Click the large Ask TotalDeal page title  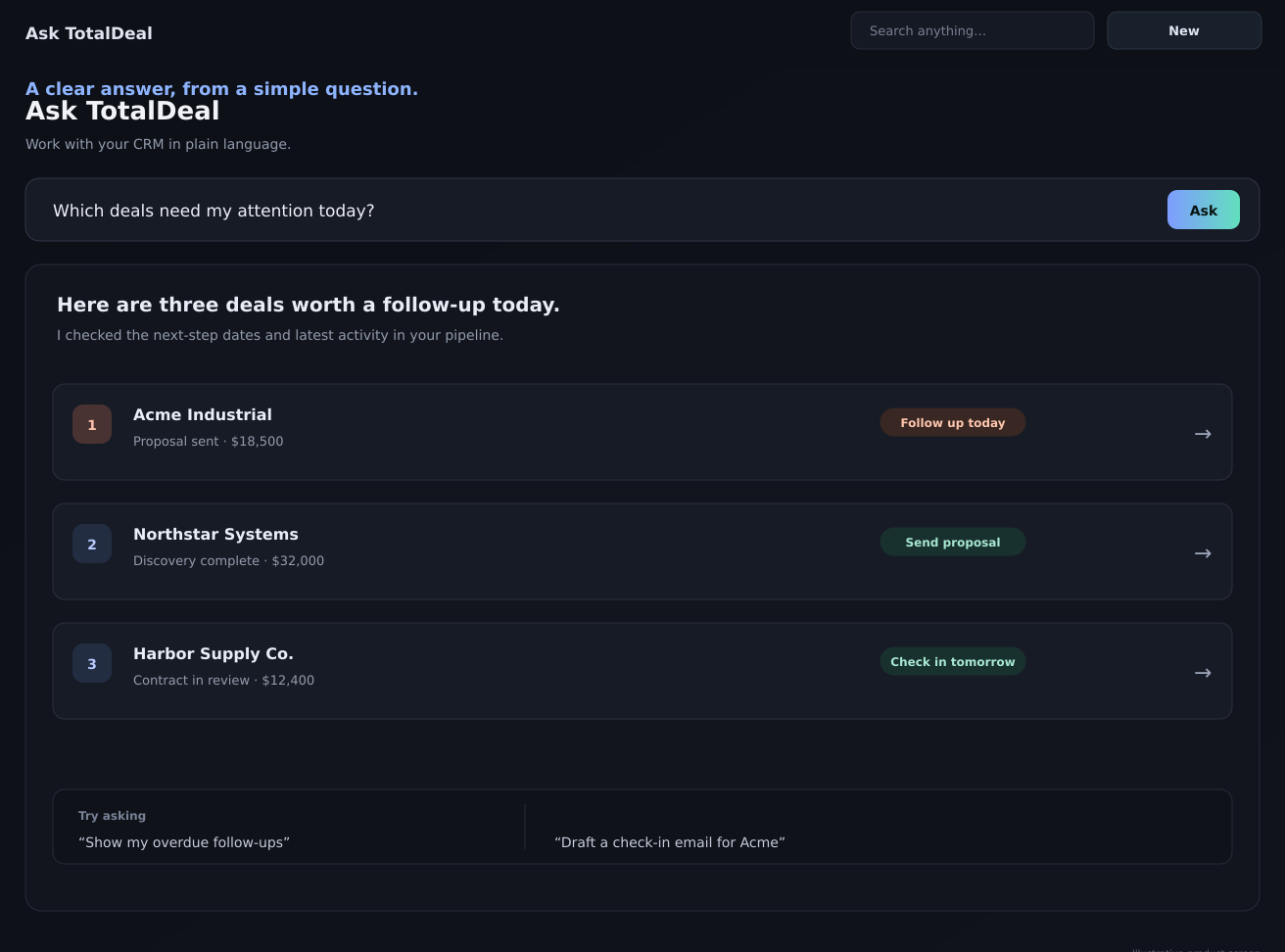click(x=122, y=111)
